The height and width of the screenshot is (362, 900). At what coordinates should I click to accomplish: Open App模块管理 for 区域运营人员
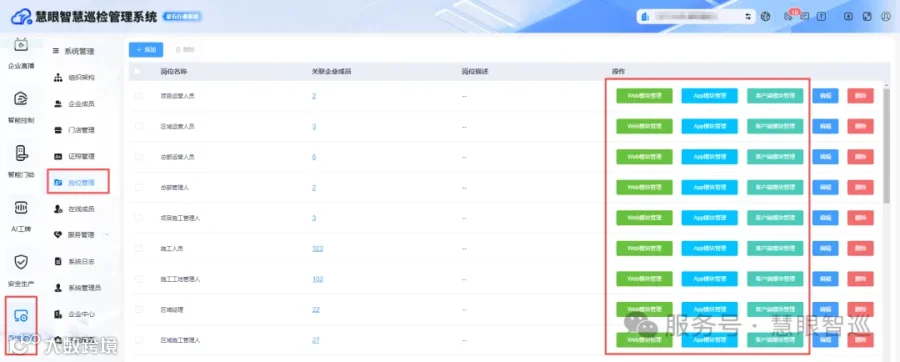click(709, 126)
